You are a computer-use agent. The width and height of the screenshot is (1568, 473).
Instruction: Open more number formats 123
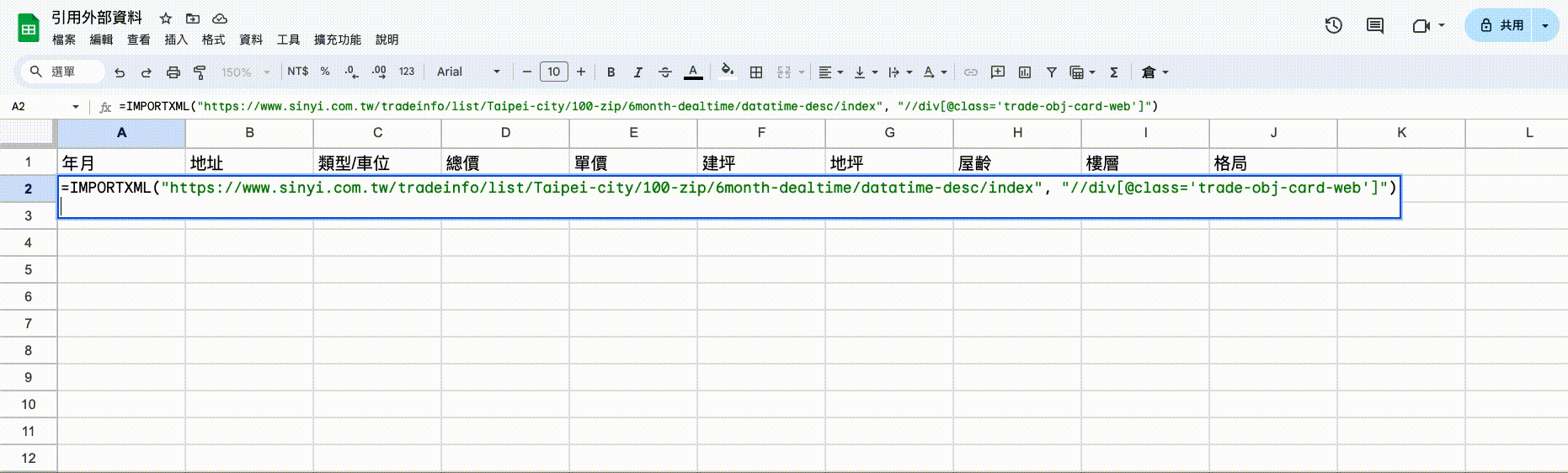(407, 72)
